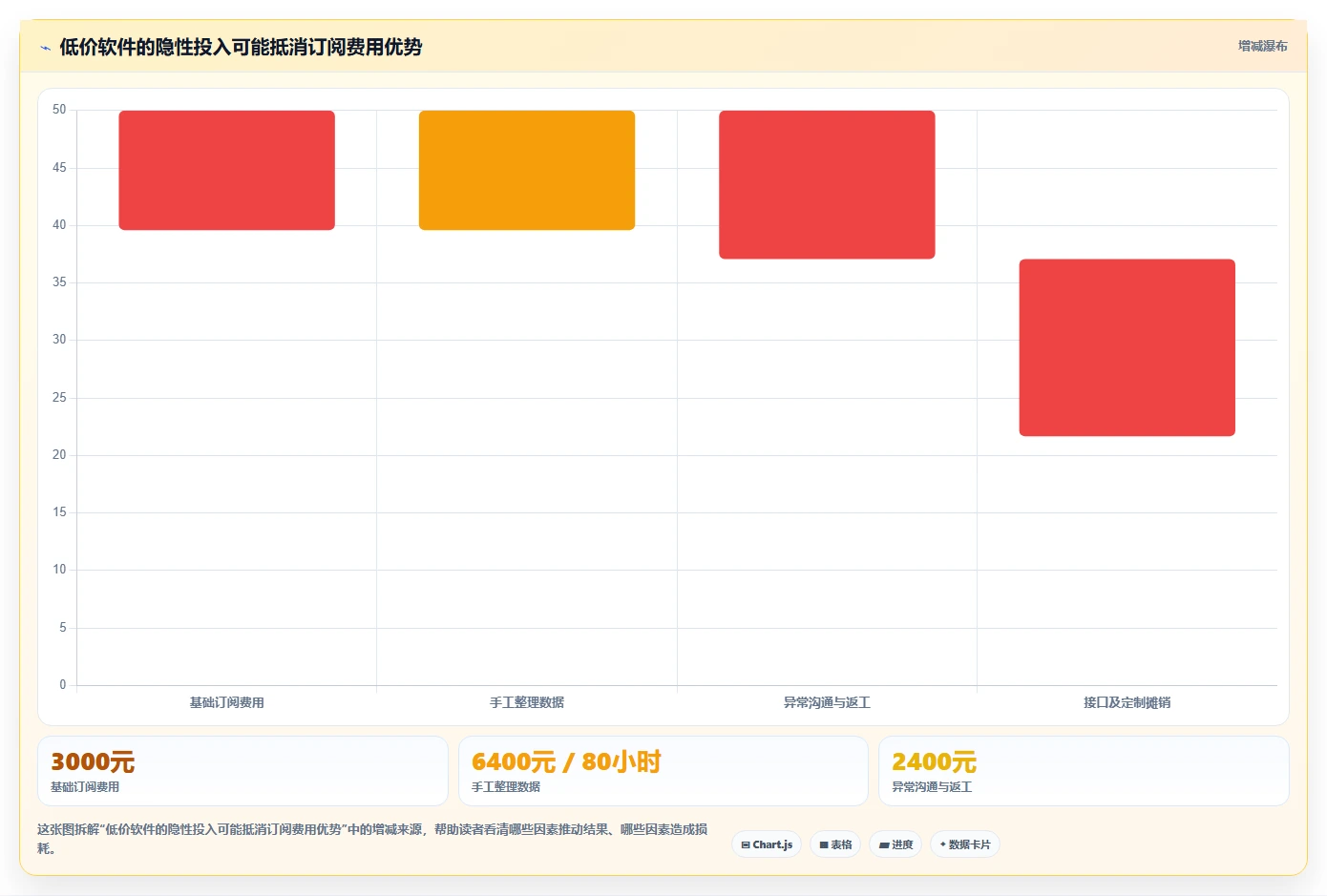
Task: Click the 数据卡片 tag chip
Action: click(965, 844)
